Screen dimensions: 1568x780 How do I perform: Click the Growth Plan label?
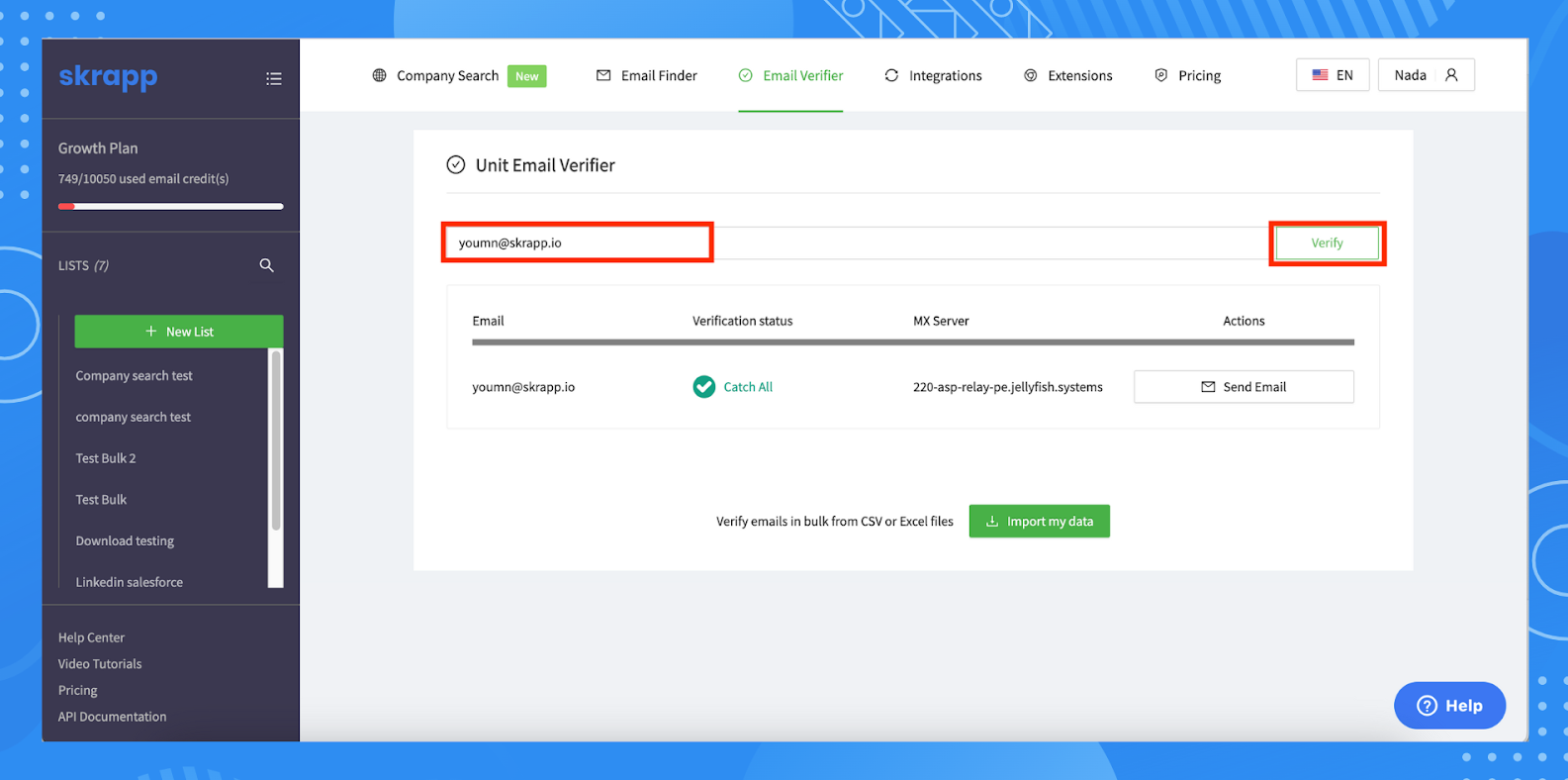coord(98,148)
